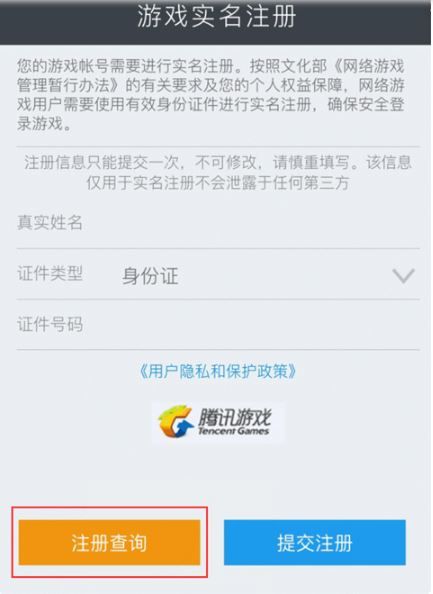This screenshot has height=594, width=433.
Task: Click the 仅用于实名注册 disclaimer line
Action: tap(218, 183)
